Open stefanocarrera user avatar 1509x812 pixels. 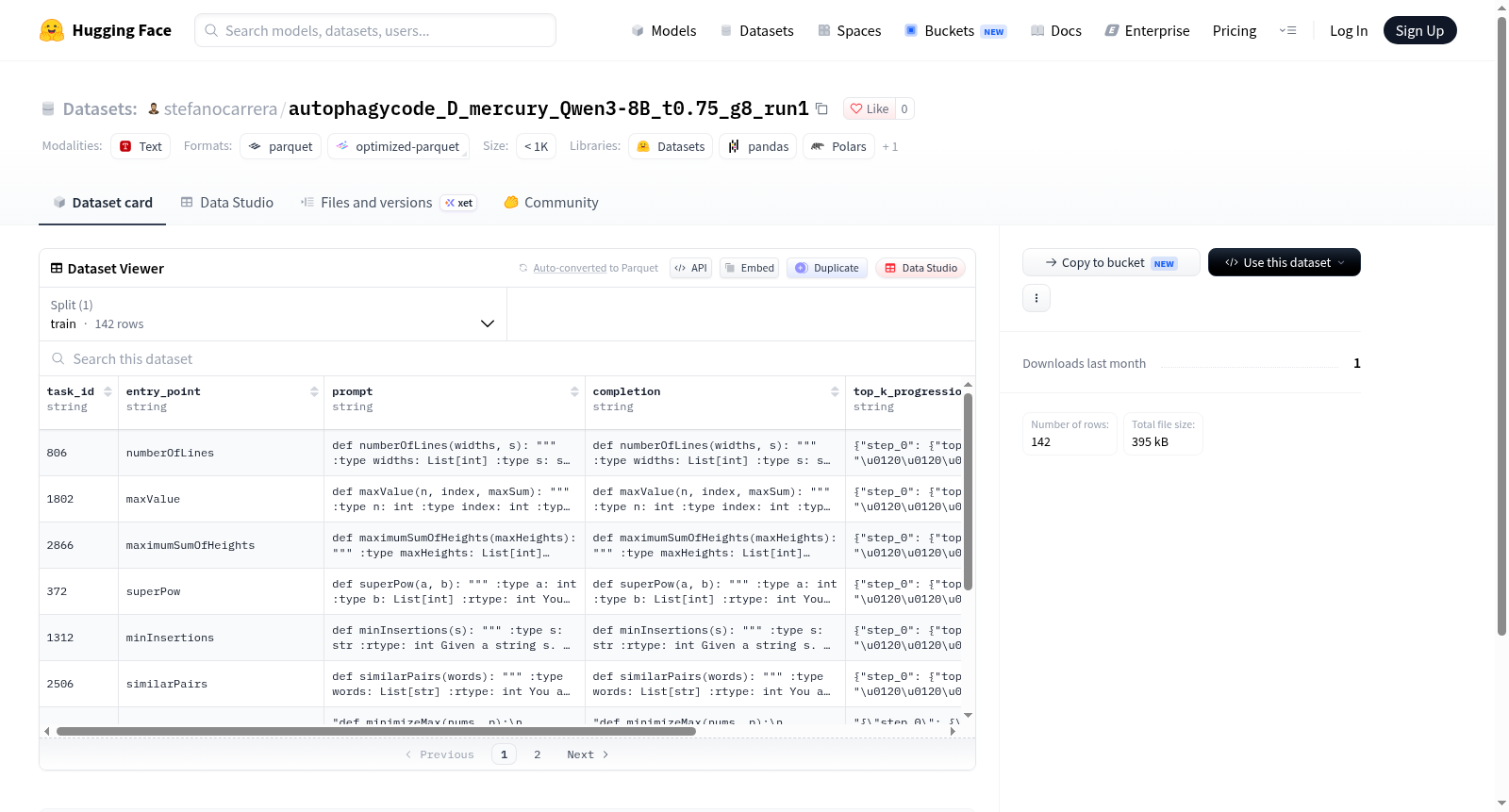[154, 108]
